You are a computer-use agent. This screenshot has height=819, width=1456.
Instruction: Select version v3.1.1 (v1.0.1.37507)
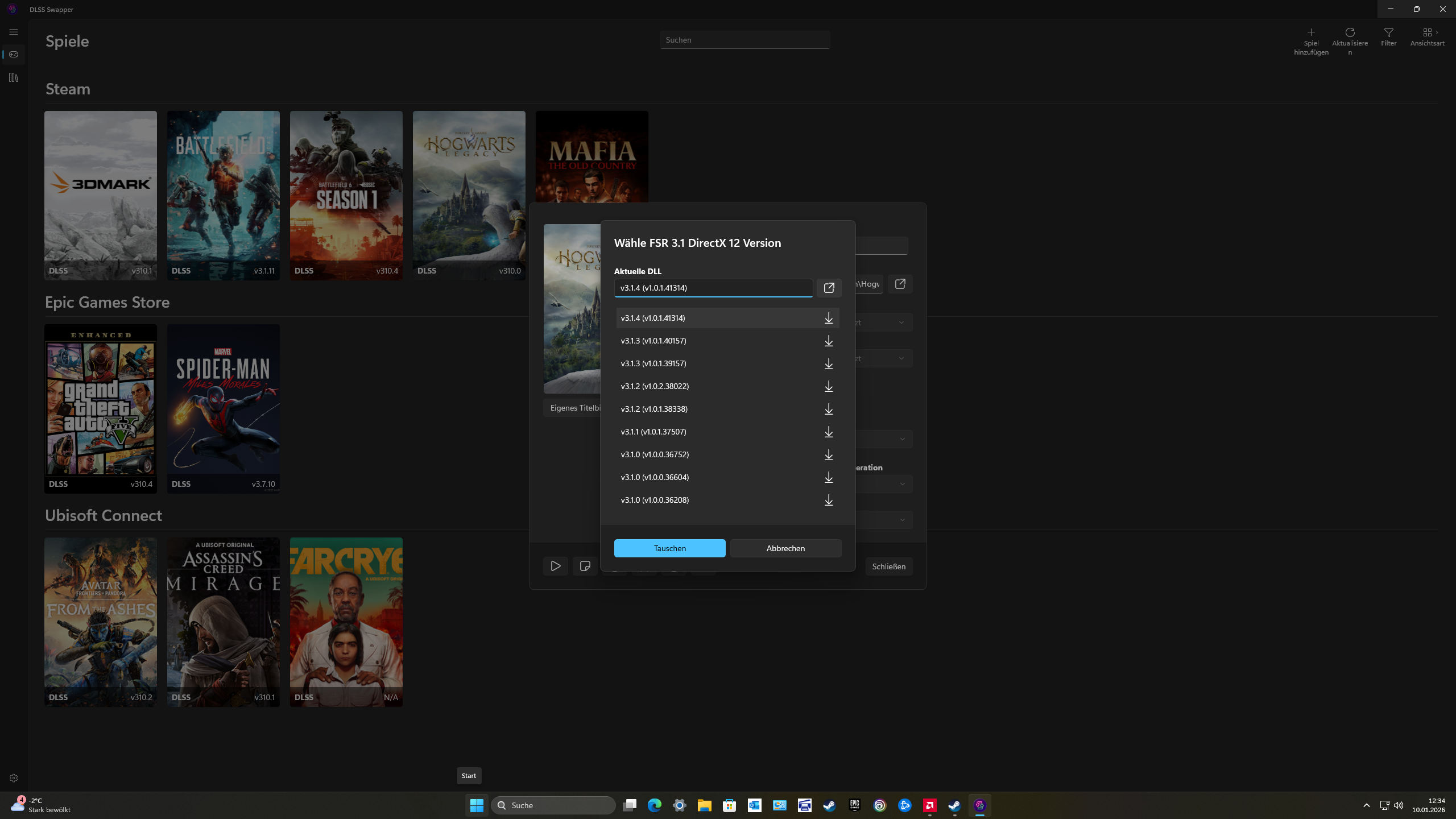653,432
